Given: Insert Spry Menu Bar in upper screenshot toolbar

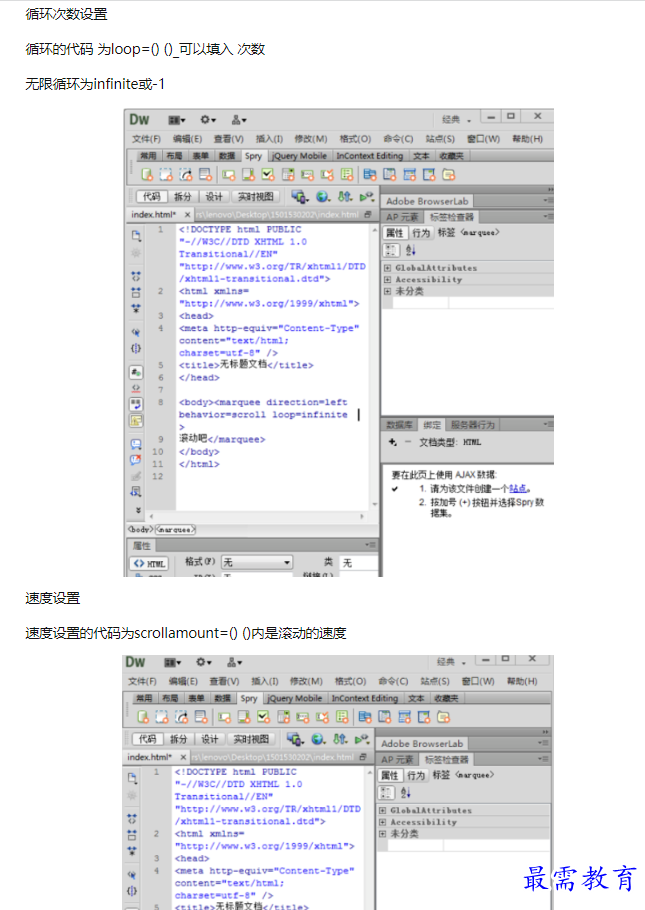Looking at the screenshot, I should click(x=370, y=175).
